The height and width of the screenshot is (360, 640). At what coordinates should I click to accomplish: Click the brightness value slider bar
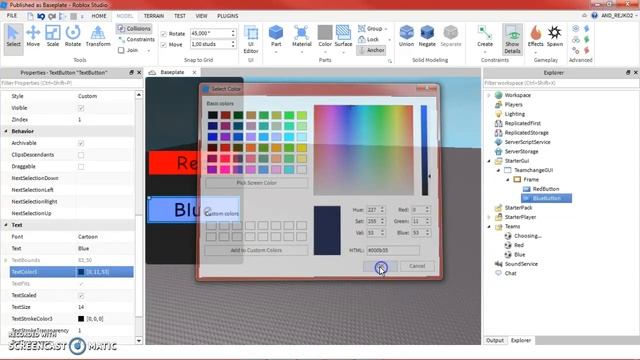424,150
